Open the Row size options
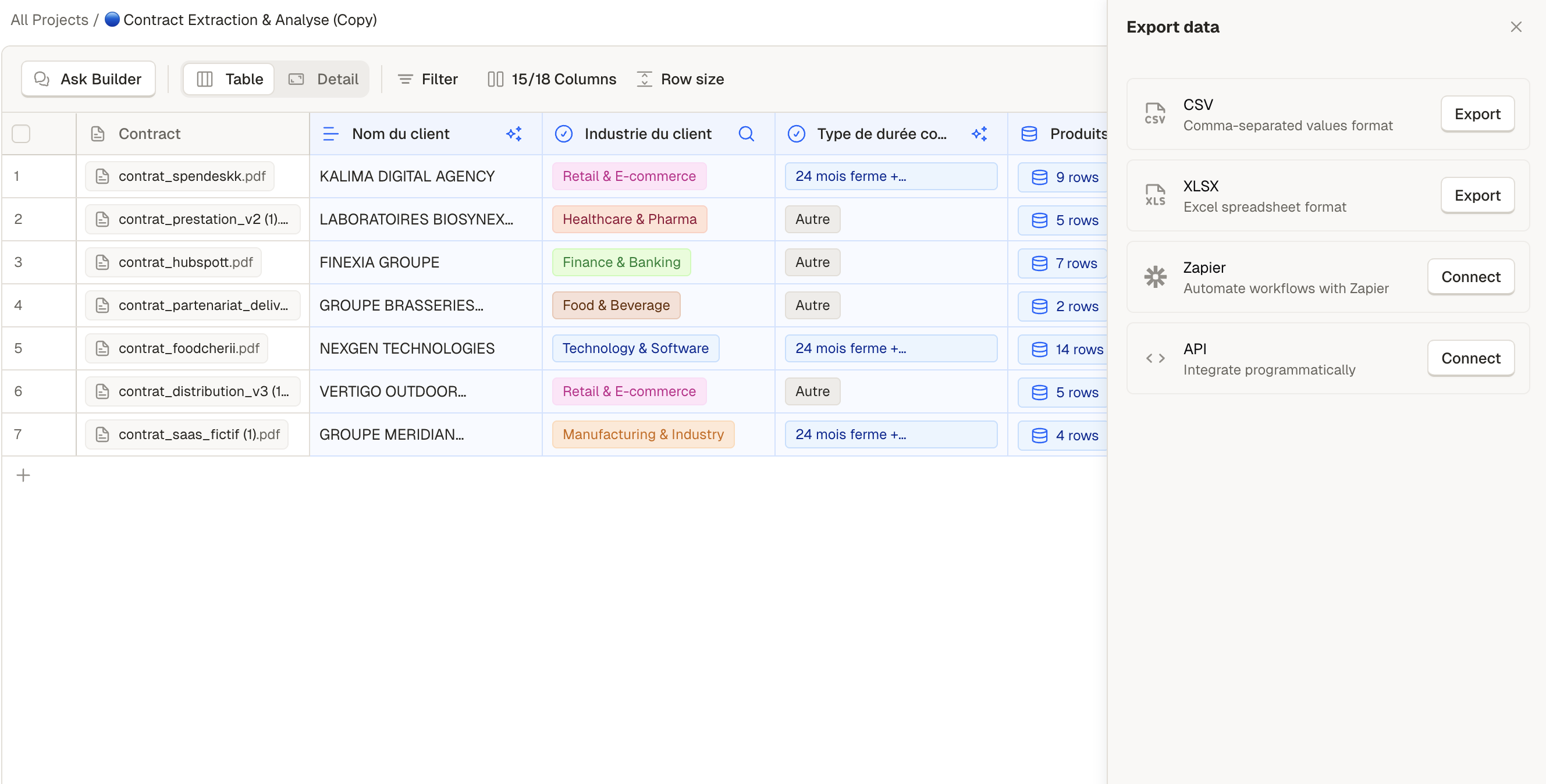1546x784 pixels. pyautogui.click(x=680, y=79)
